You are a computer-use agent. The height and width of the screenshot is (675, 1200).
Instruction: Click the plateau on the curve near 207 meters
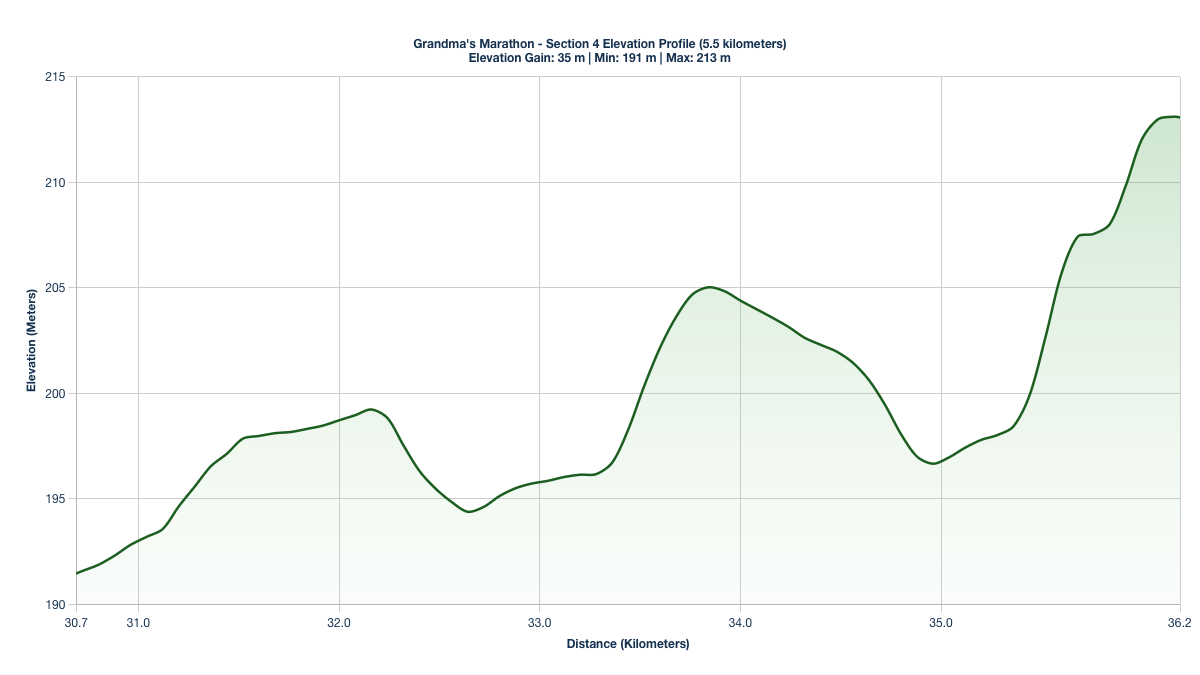click(1087, 234)
